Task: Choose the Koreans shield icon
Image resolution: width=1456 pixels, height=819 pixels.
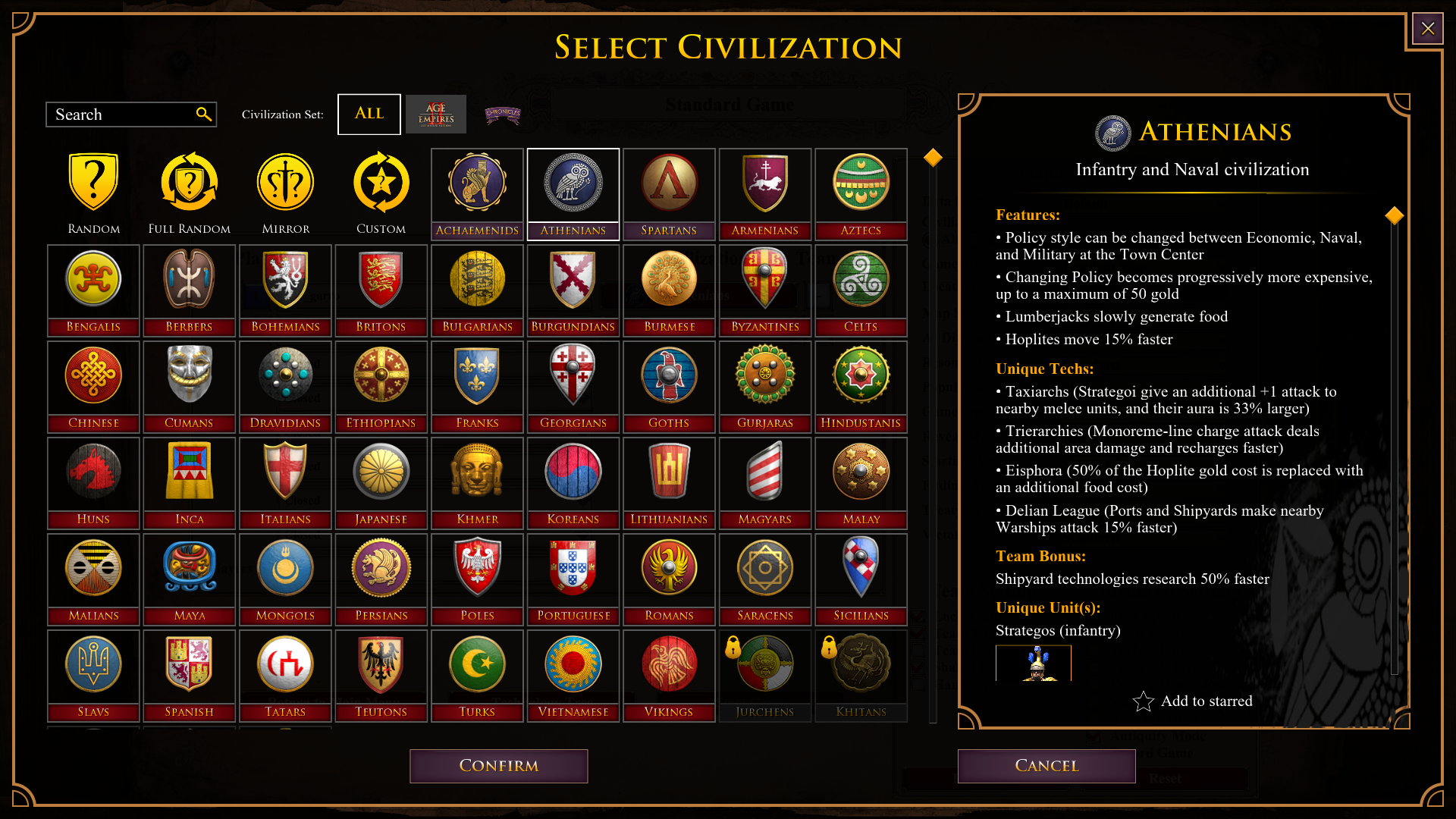Action: click(x=573, y=483)
